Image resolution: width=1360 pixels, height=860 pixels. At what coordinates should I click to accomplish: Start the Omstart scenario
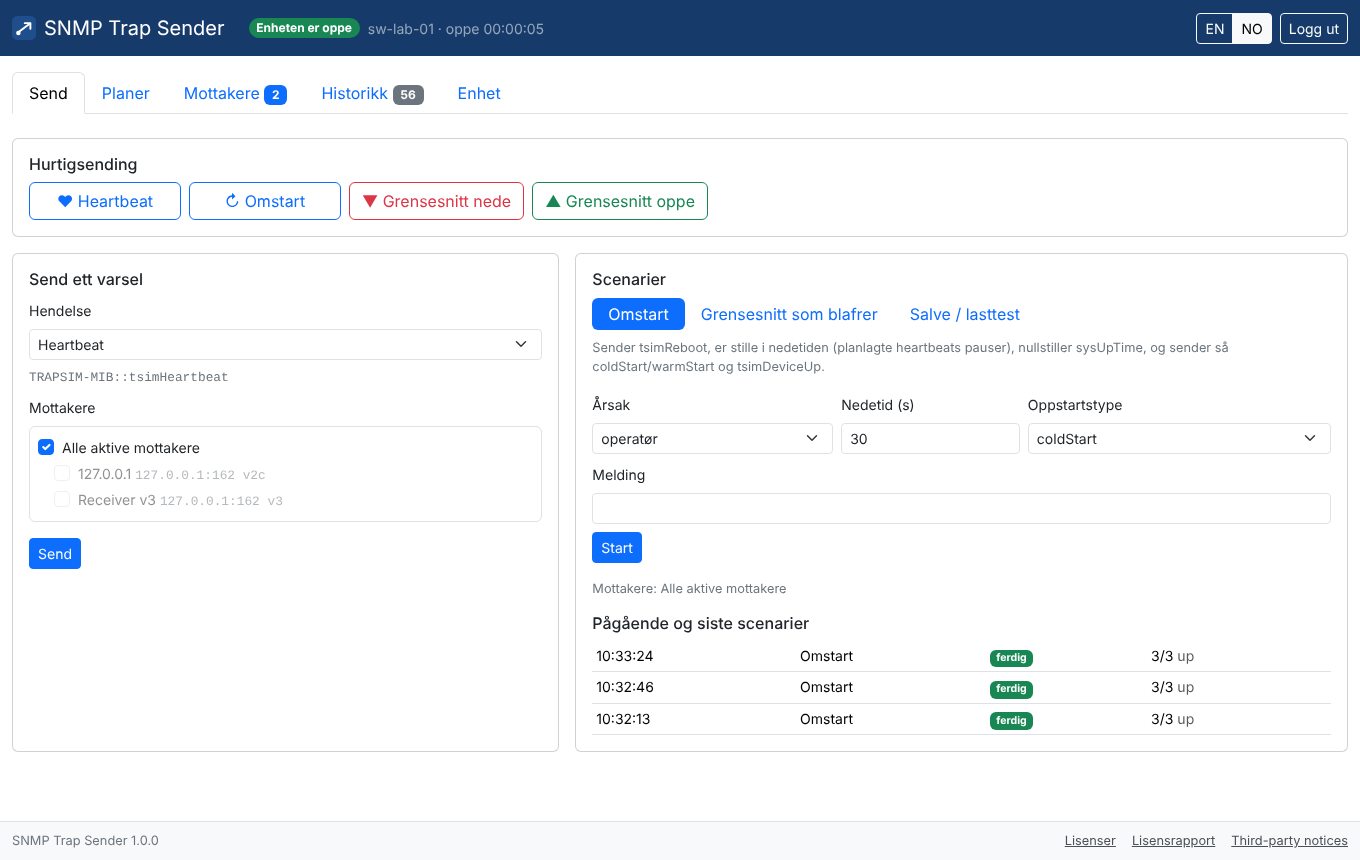point(617,548)
